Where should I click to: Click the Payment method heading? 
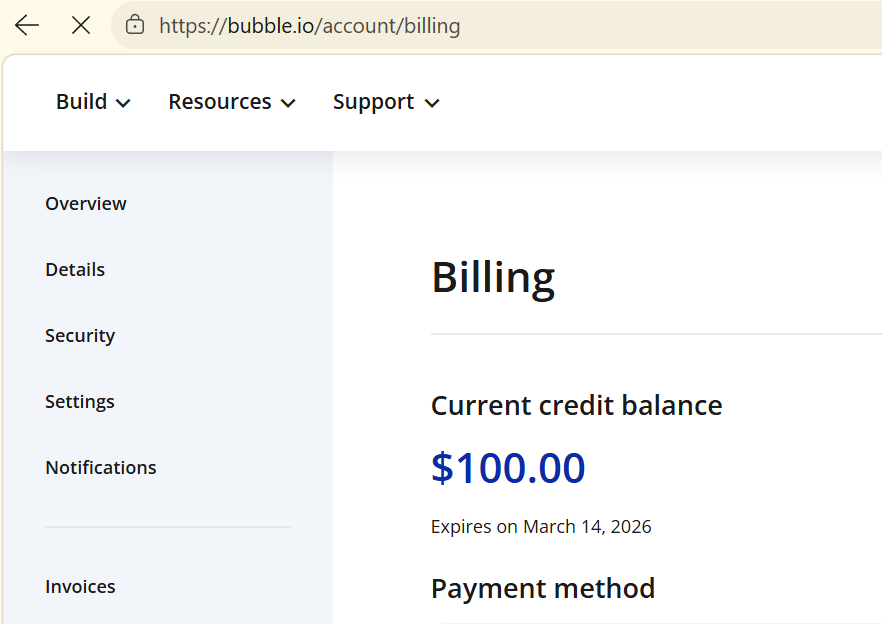(x=543, y=588)
